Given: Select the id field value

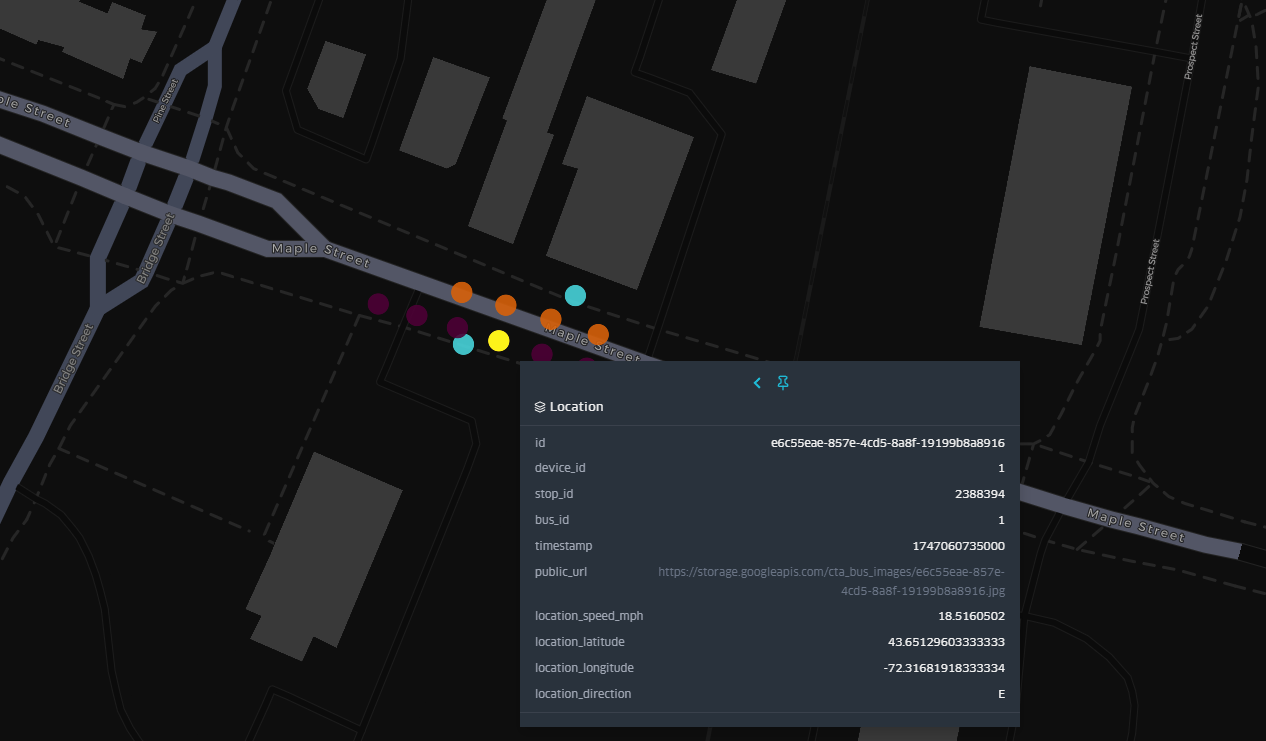Looking at the screenshot, I should coord(886,442).
